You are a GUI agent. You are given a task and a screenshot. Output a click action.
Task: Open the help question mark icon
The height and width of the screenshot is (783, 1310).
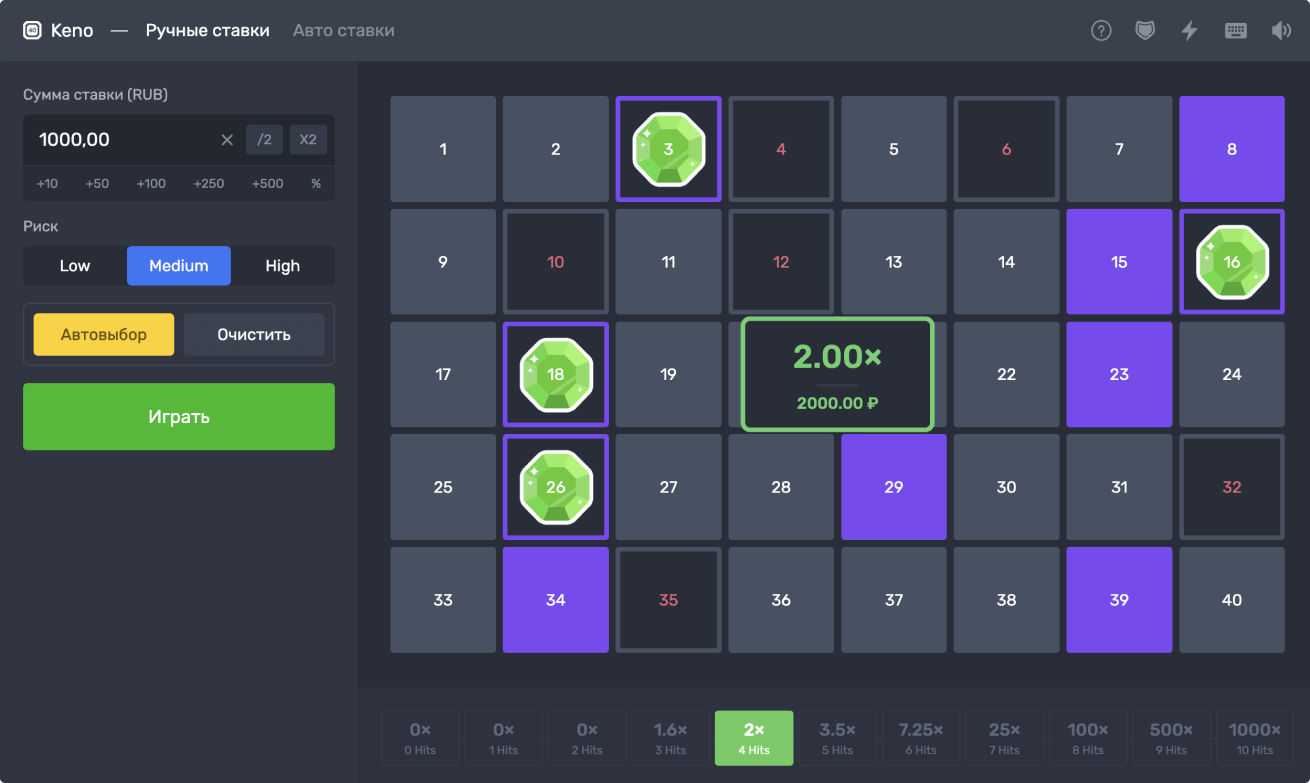[x=1101, y=31]
